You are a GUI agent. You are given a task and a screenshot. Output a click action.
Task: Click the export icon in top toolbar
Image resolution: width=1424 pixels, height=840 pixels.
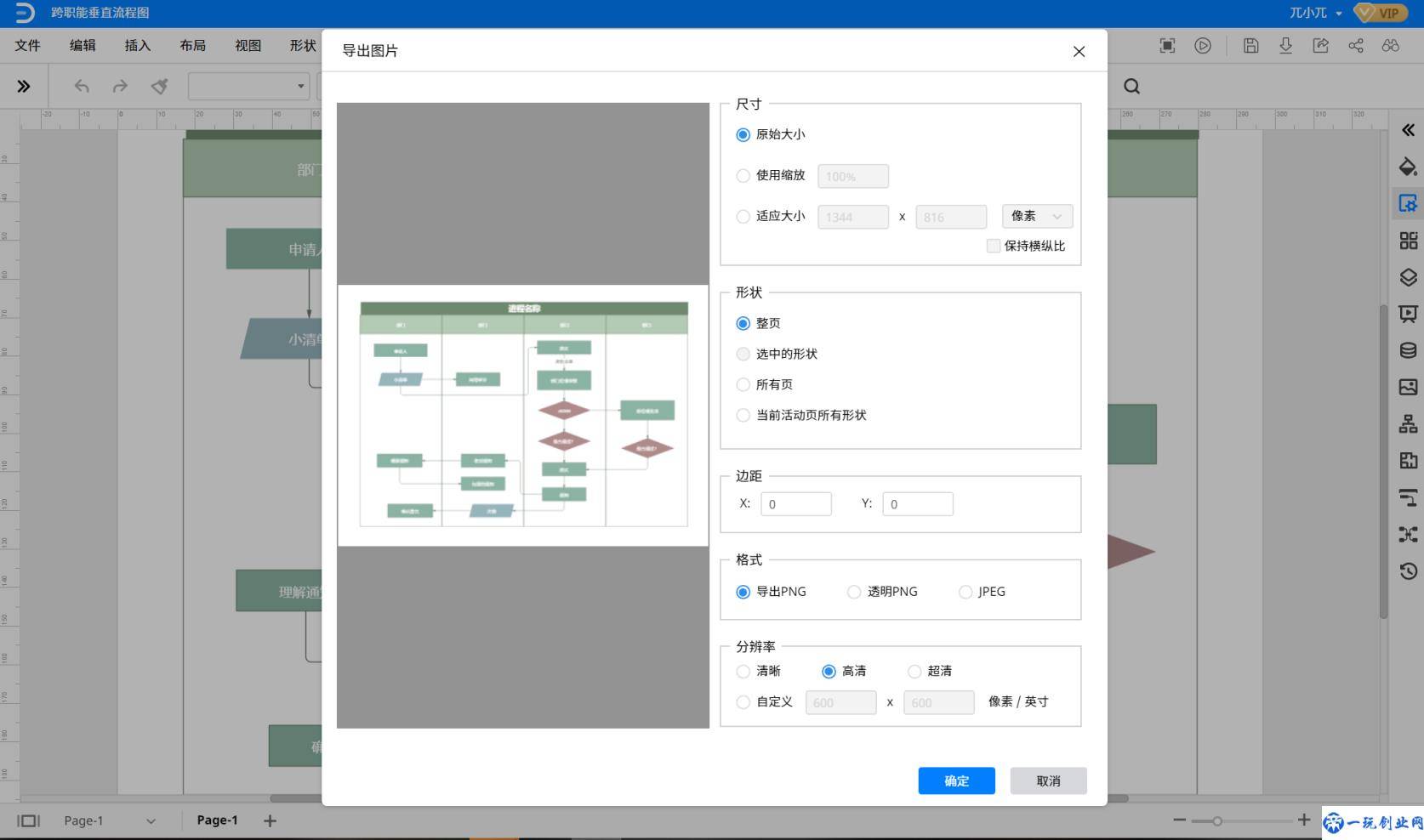[1320, 46]
